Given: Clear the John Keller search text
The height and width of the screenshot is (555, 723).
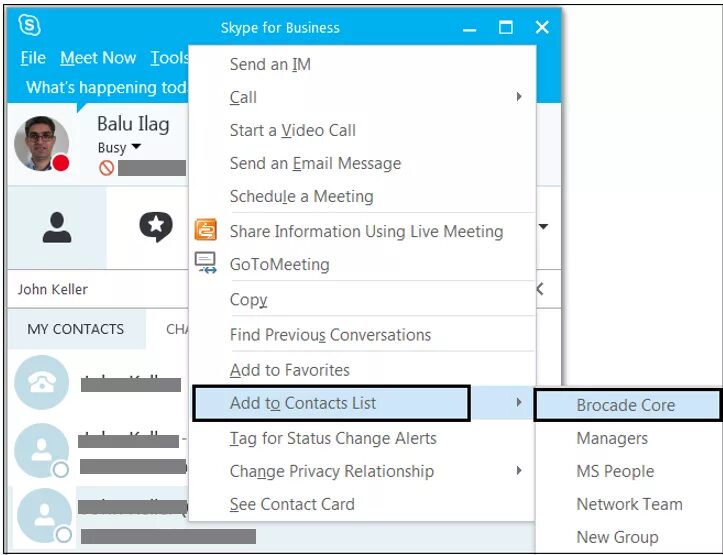Looking at the screenshot, I should point(540,289).
